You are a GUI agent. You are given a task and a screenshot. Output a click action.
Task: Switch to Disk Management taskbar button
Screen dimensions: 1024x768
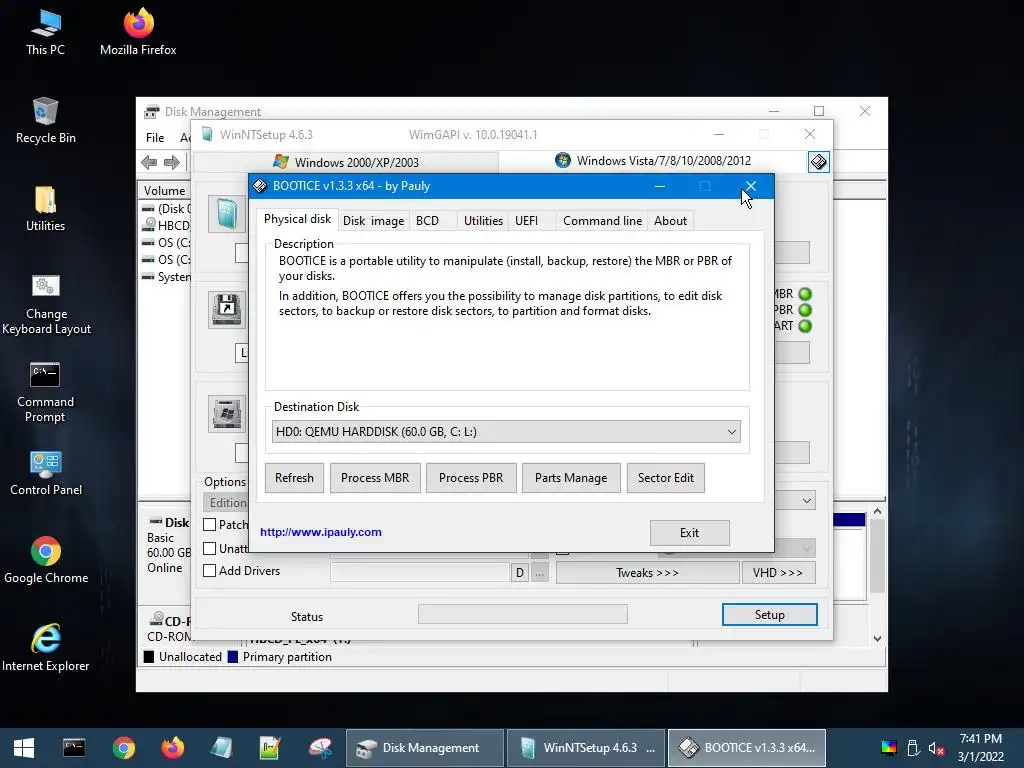pyautogui.click(x=425, y=748)
